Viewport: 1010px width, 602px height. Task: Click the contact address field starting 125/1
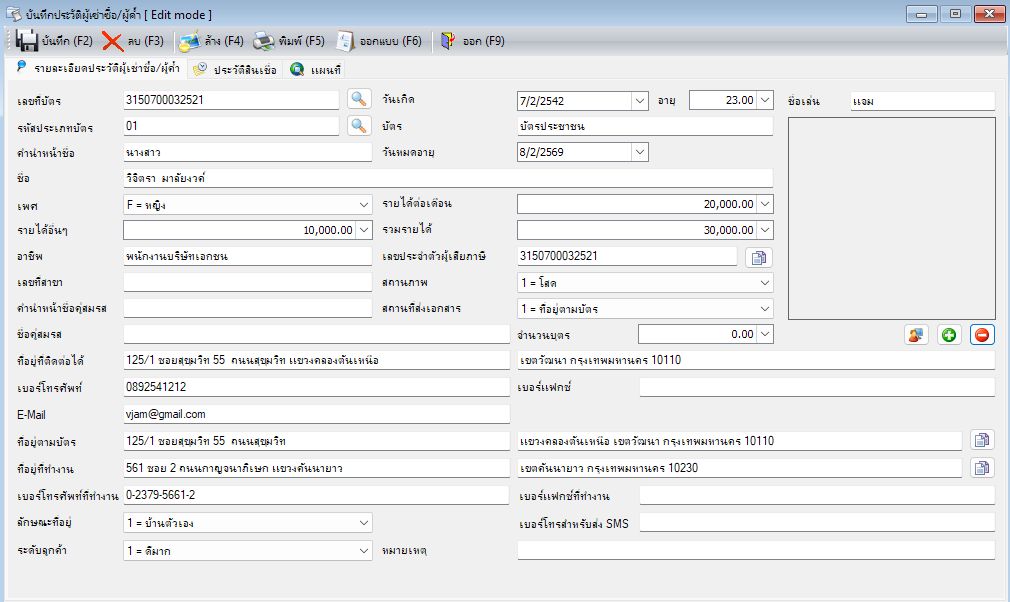click(x=316, y=360)
